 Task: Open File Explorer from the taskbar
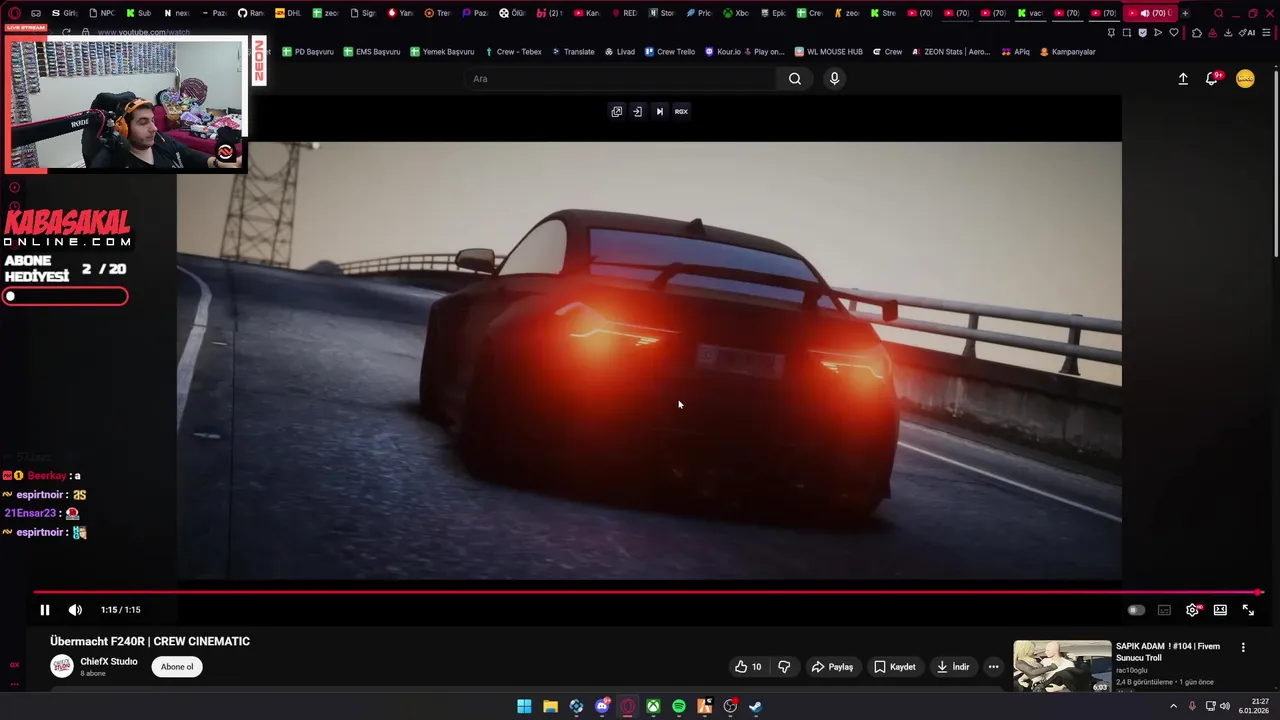coord(550,706)
